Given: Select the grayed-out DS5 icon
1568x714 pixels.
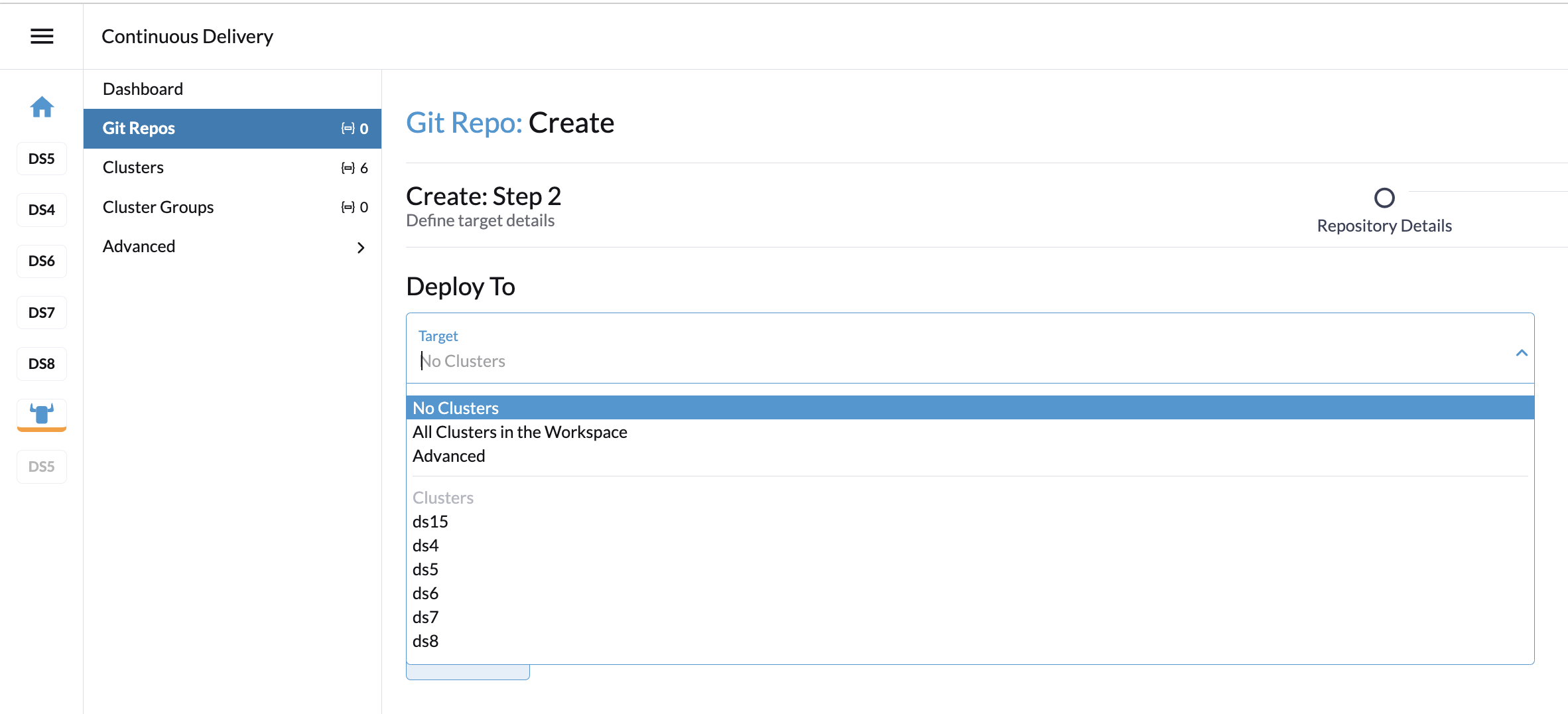Looking at the screenshot, I should [x=41, y=466].
